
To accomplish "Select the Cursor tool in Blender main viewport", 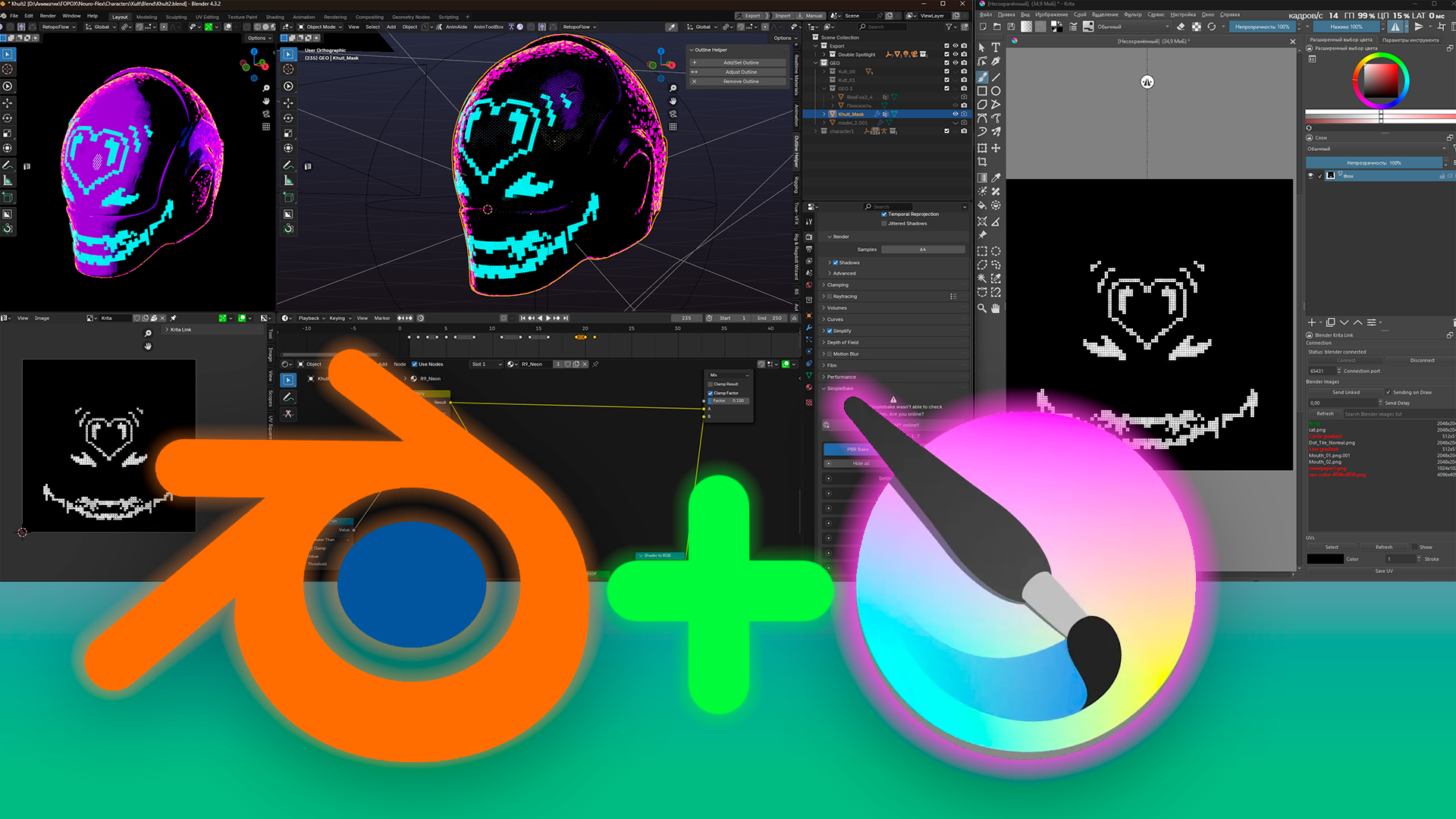I will (288, 69).
